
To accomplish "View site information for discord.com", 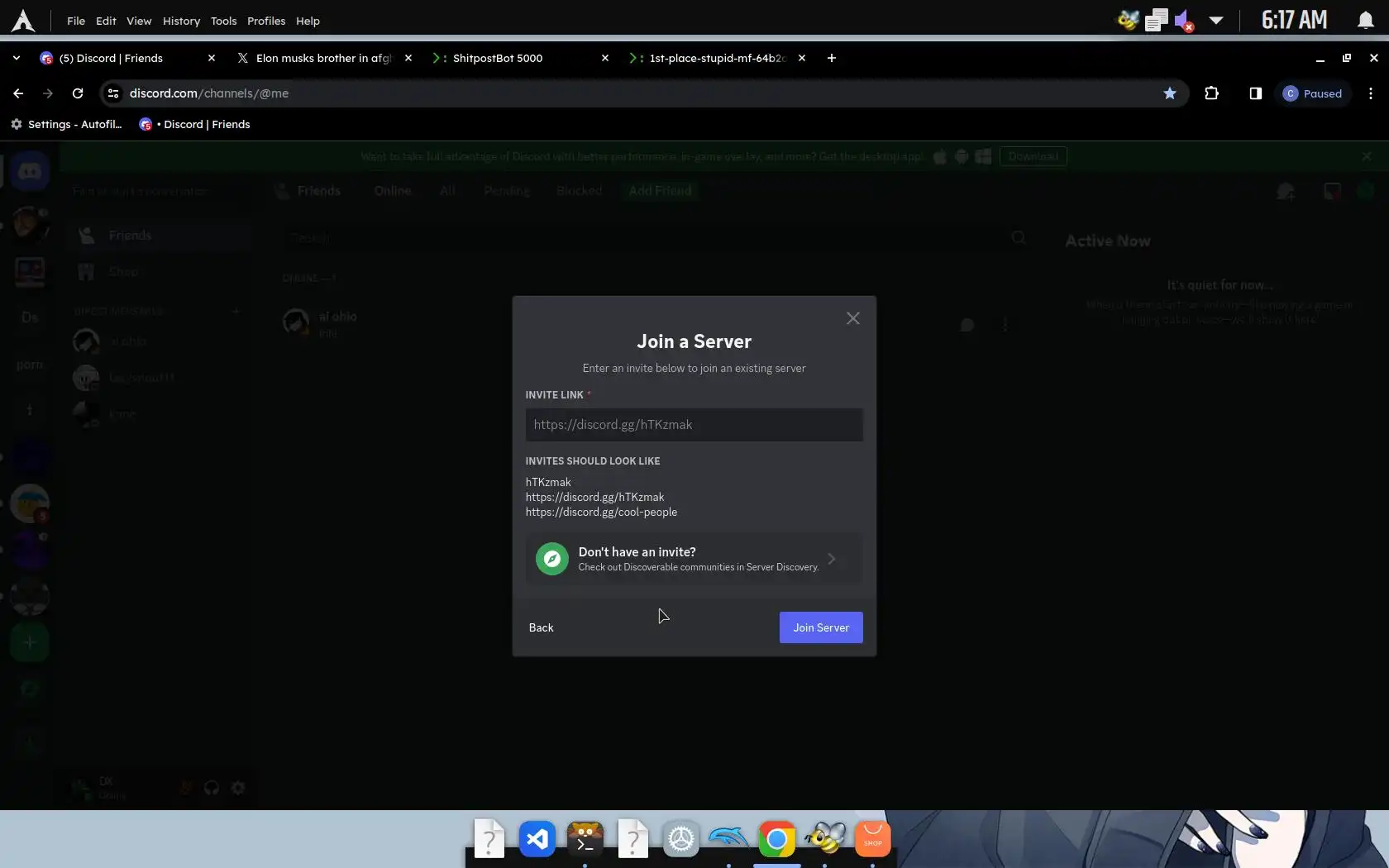I will (113, 93).
